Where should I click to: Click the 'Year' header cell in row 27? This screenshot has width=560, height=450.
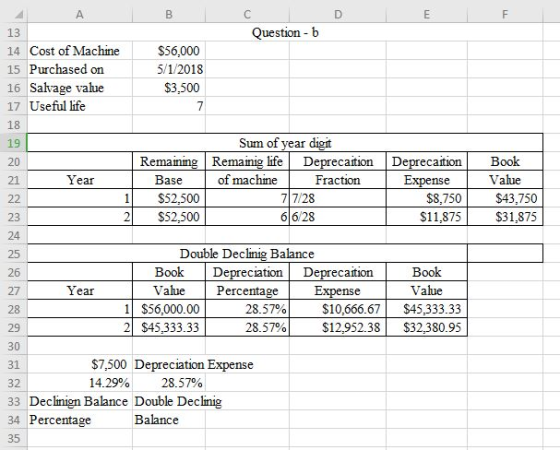pos(80,291)
